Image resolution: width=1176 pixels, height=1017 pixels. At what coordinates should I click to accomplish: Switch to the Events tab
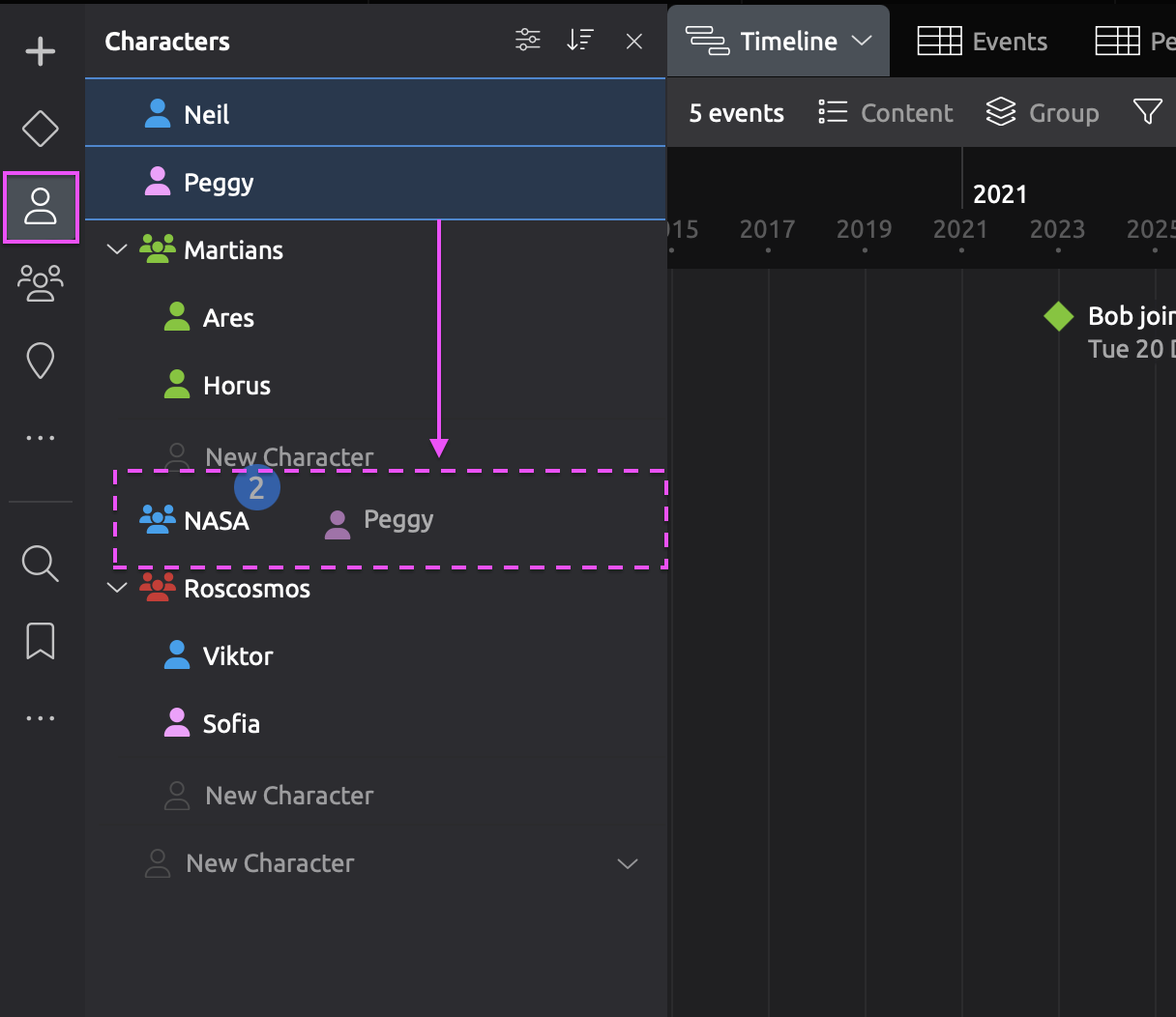983,42
